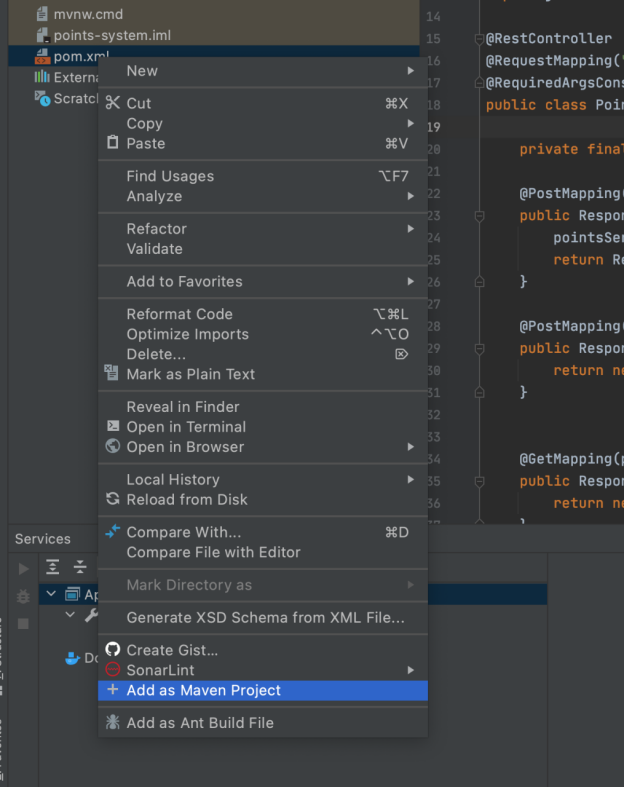
Task: Click the Services panel title
Action: tap(43, 539)
